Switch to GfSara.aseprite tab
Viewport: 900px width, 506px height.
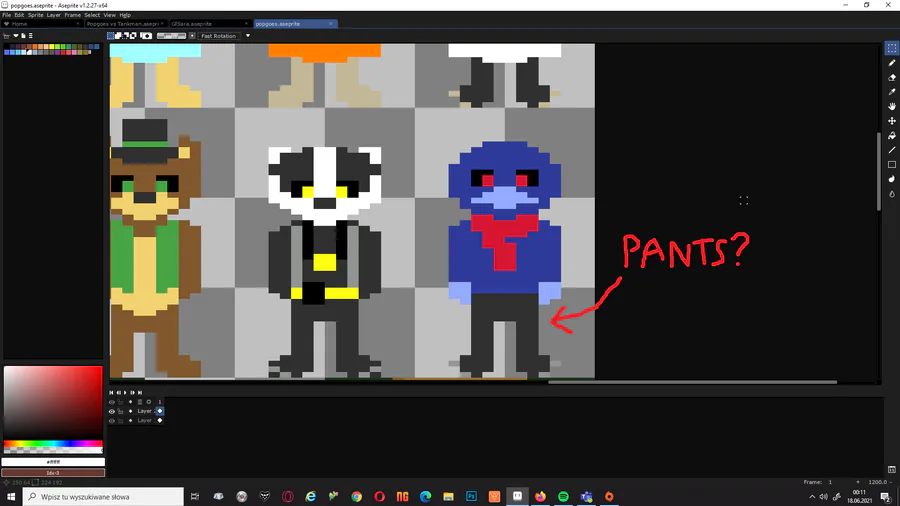tap(209, 24)
